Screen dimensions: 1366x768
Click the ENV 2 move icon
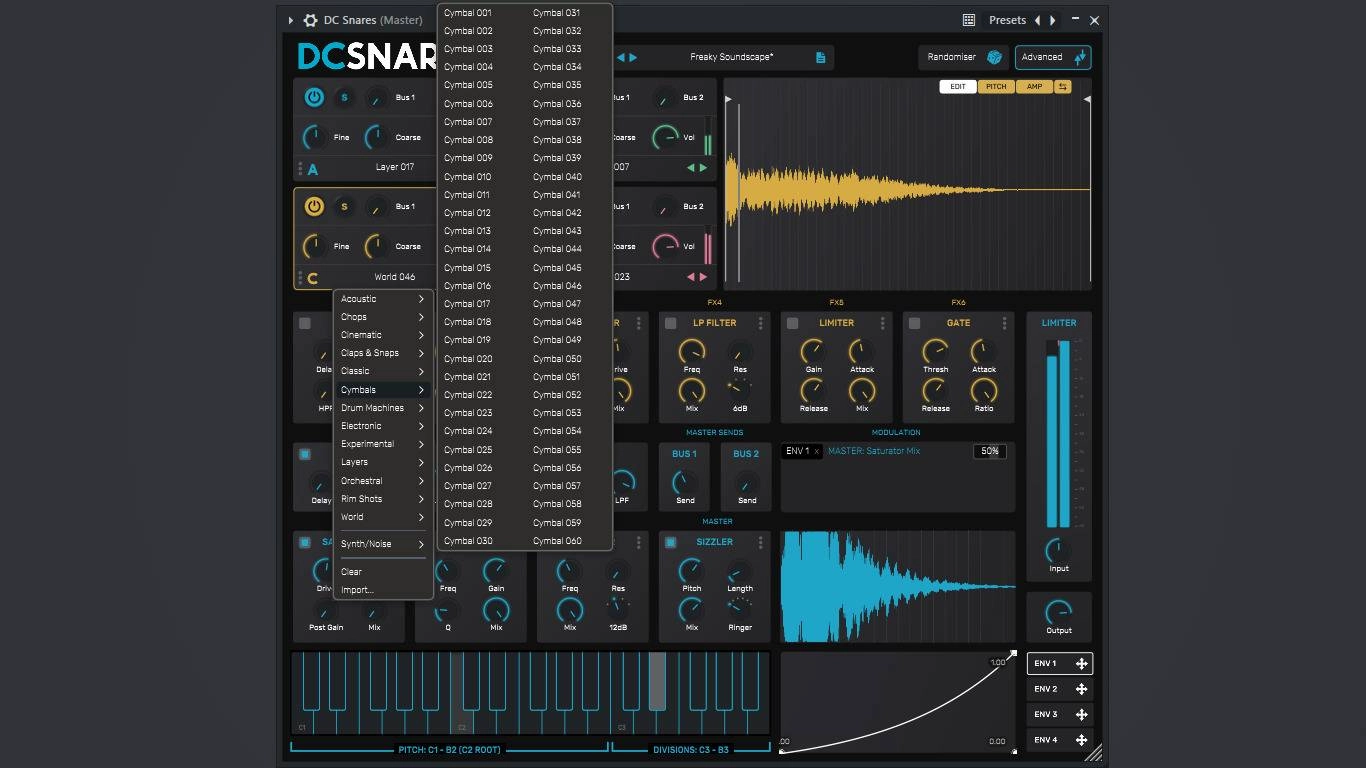click(x=1081, y=689)
